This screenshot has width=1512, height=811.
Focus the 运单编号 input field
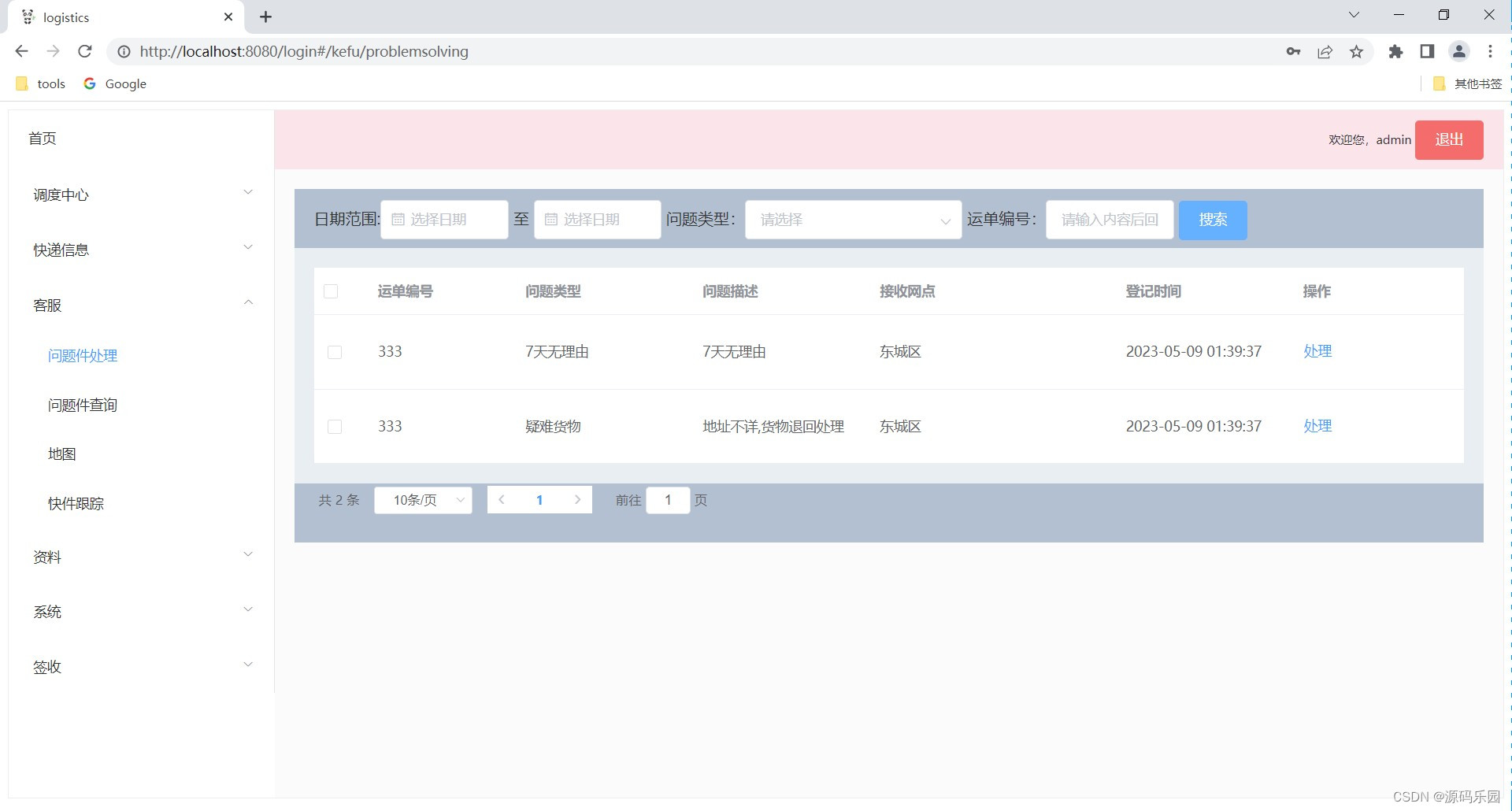click(x=1110, y=220)
